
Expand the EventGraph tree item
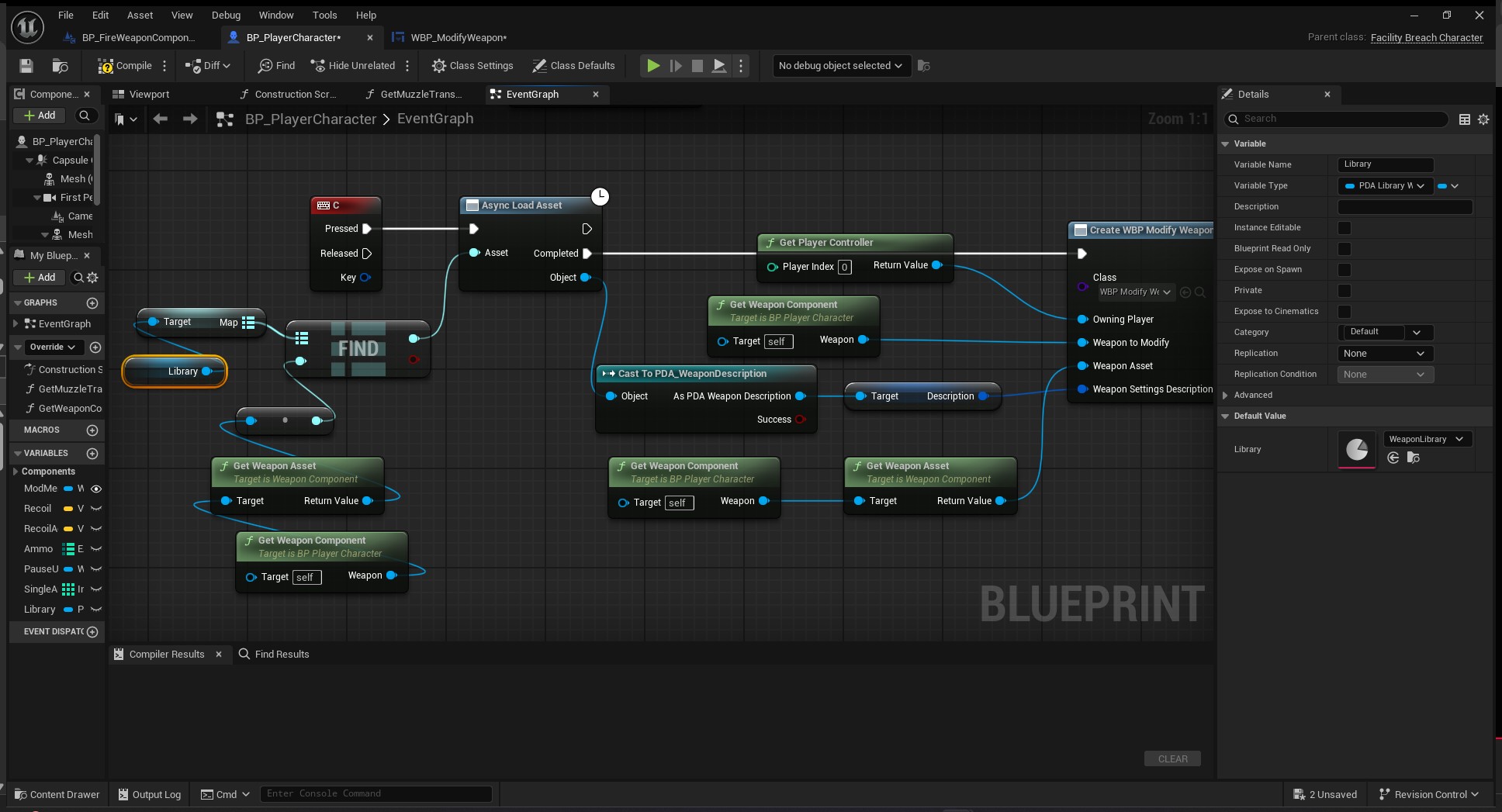(x=16, y=324)
